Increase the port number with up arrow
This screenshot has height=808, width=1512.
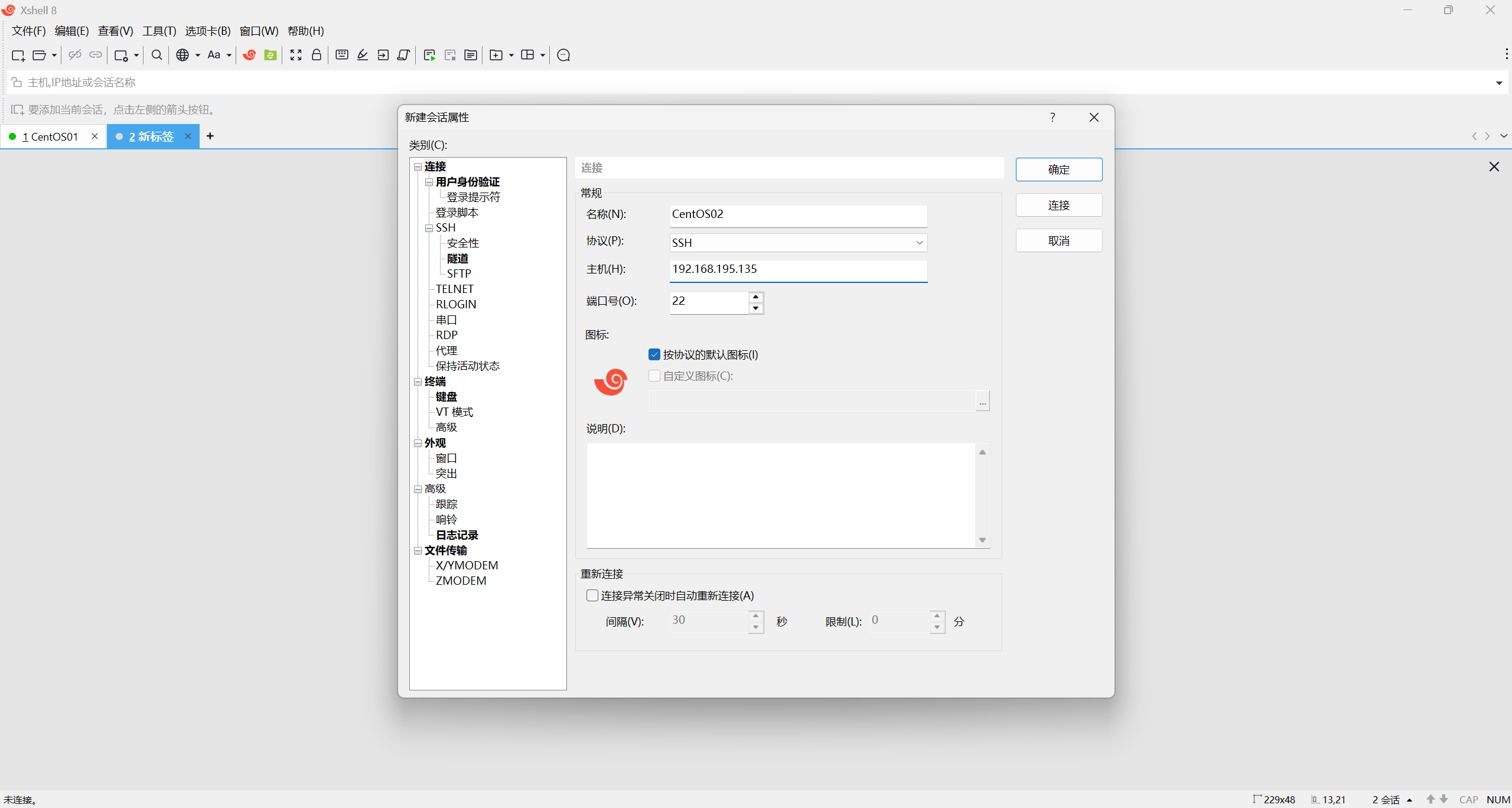coord(756,297)
